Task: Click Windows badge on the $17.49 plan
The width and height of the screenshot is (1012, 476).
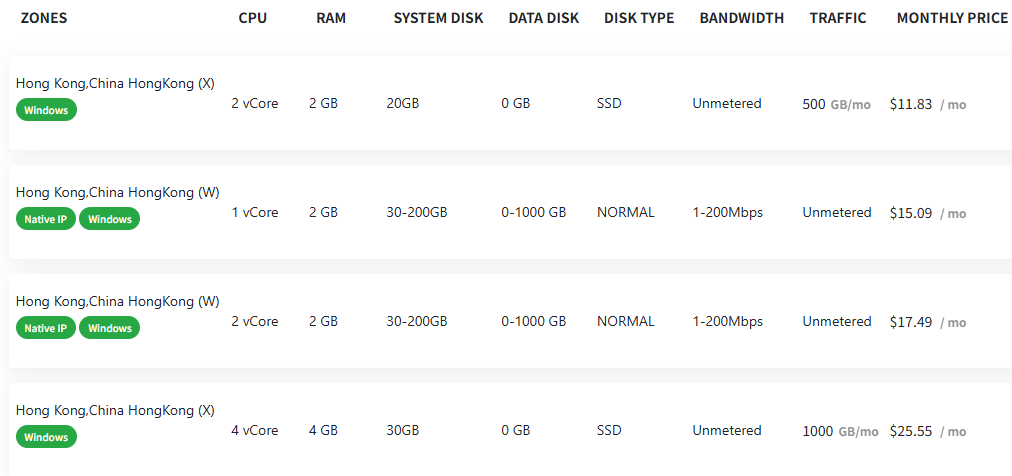Action: pos(110,328)
